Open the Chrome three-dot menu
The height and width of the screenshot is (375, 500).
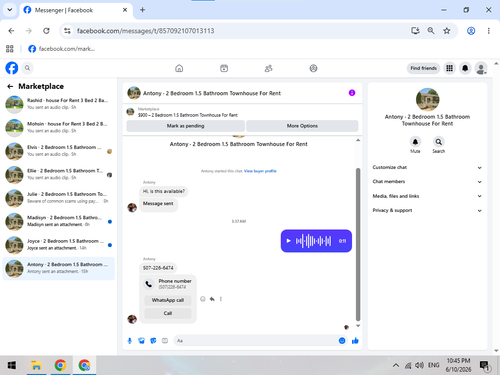point(489,31)
